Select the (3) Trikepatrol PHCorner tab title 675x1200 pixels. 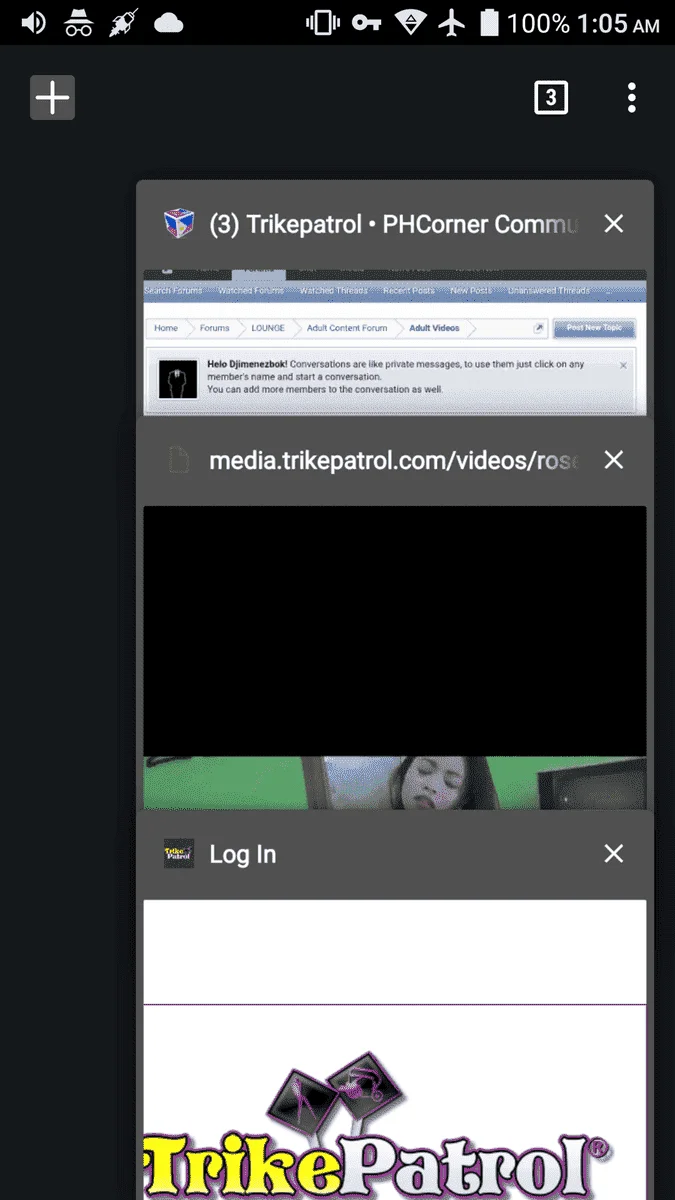pos(394,224)
